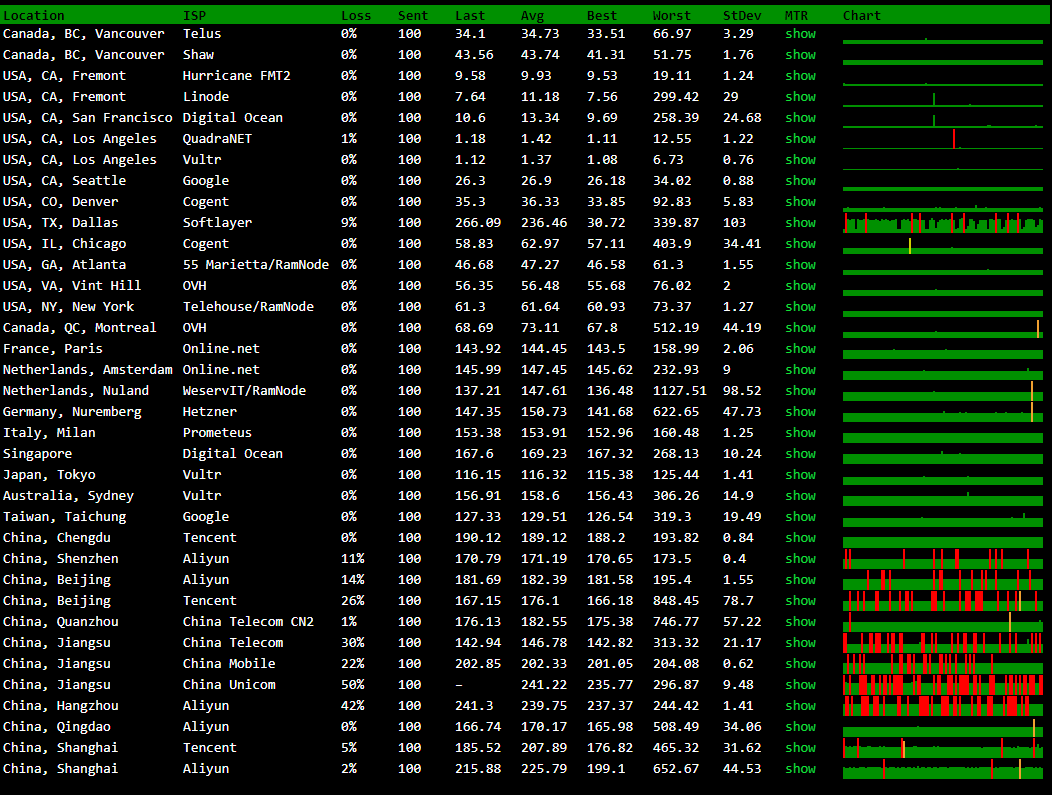
Task: Show MTR for Nuland WeservIT/RamNode
Action: [800, 390]
